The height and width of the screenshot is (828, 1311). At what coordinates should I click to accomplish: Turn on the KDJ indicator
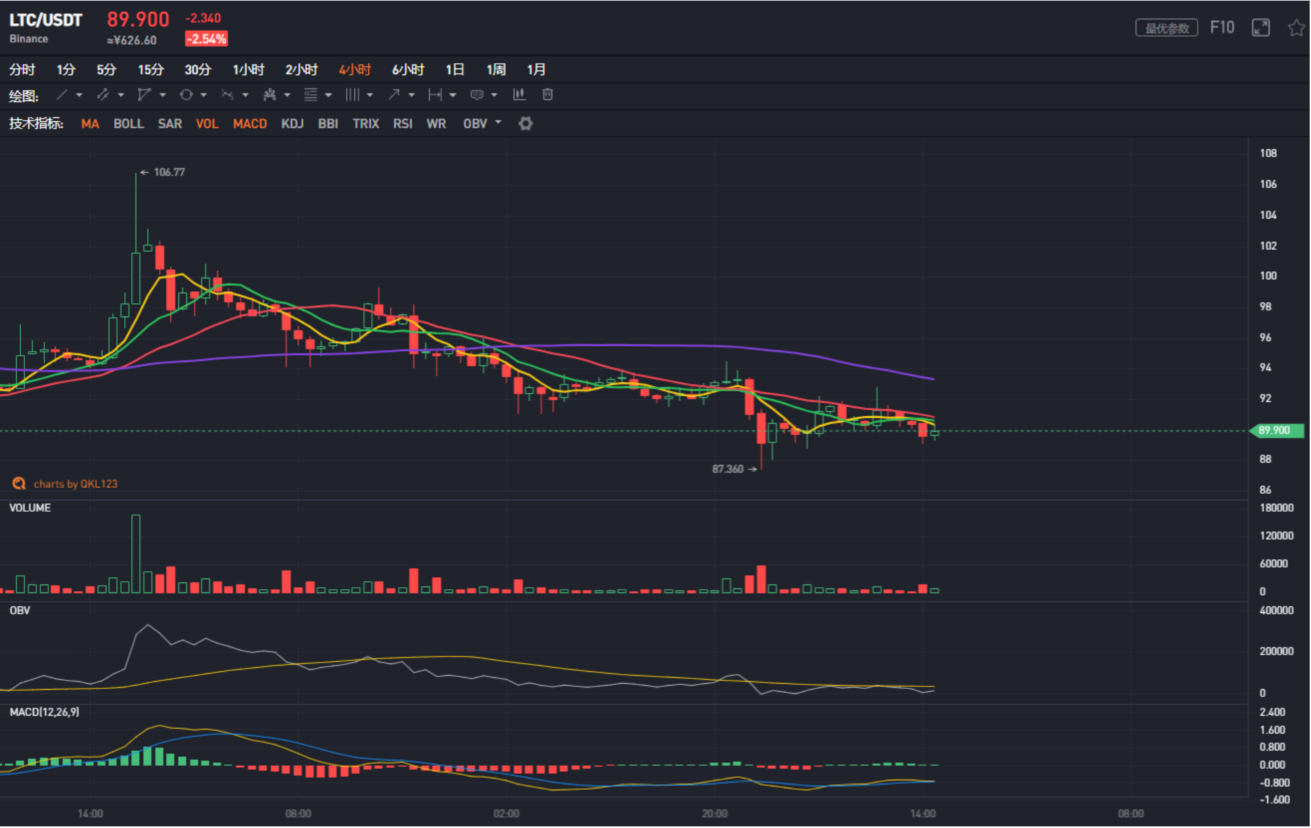pyautogui.click(x=292, y=124)
